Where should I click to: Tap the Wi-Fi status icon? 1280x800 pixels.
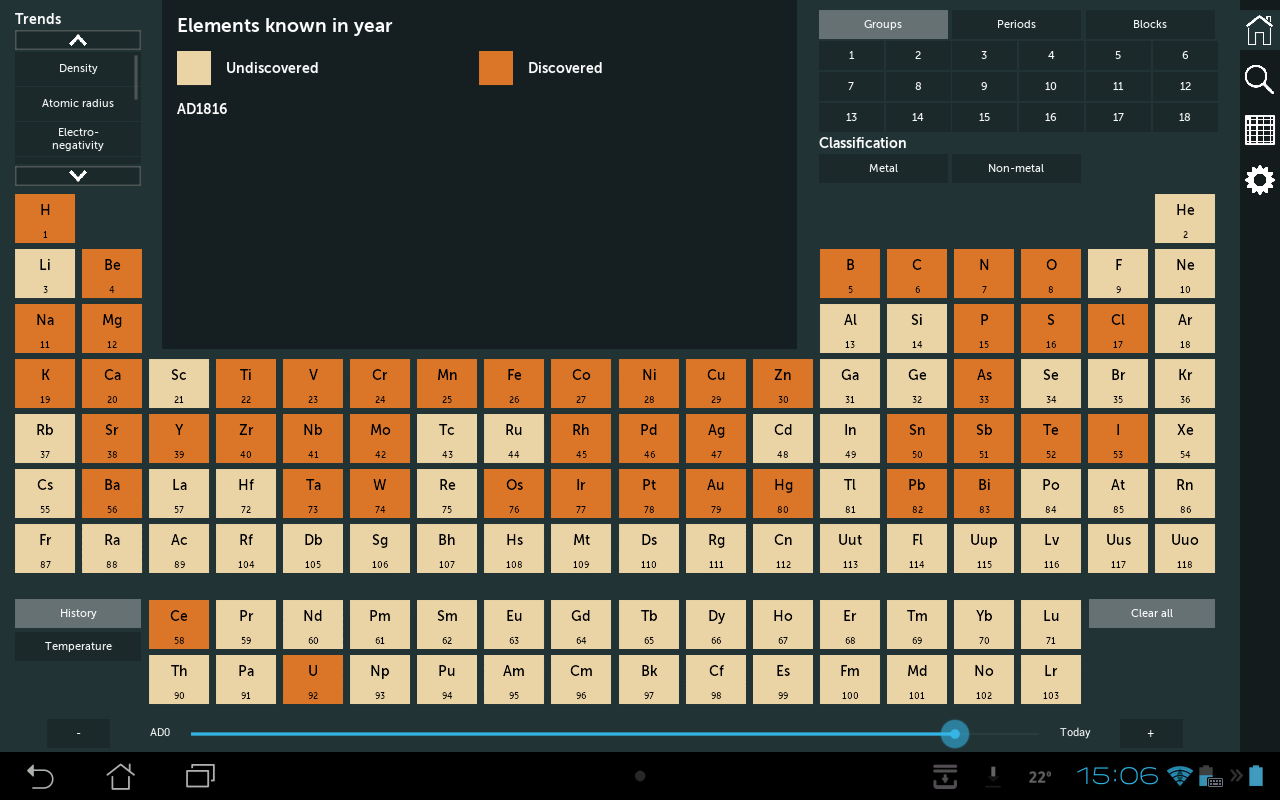click(x=1180, y=776)
